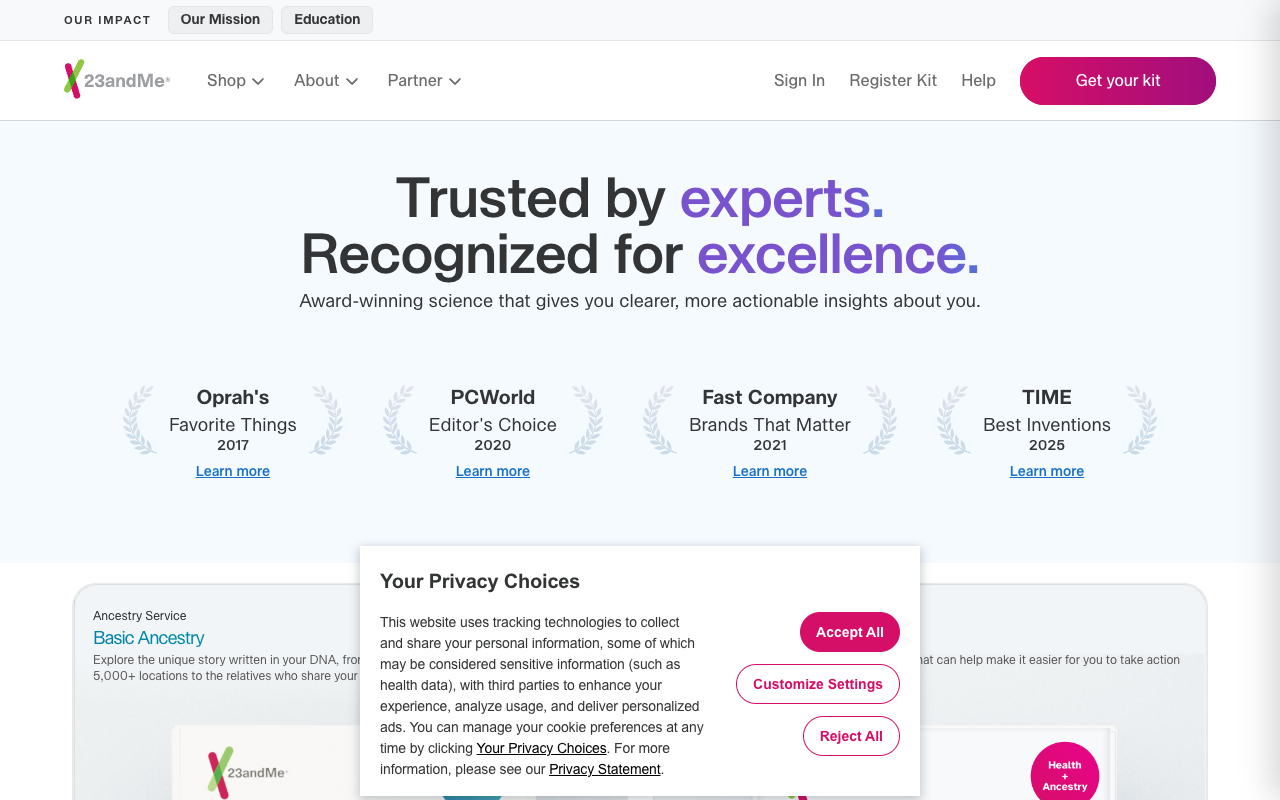
Task: Expand the About dropdown menu
Action: click(326, 81)
